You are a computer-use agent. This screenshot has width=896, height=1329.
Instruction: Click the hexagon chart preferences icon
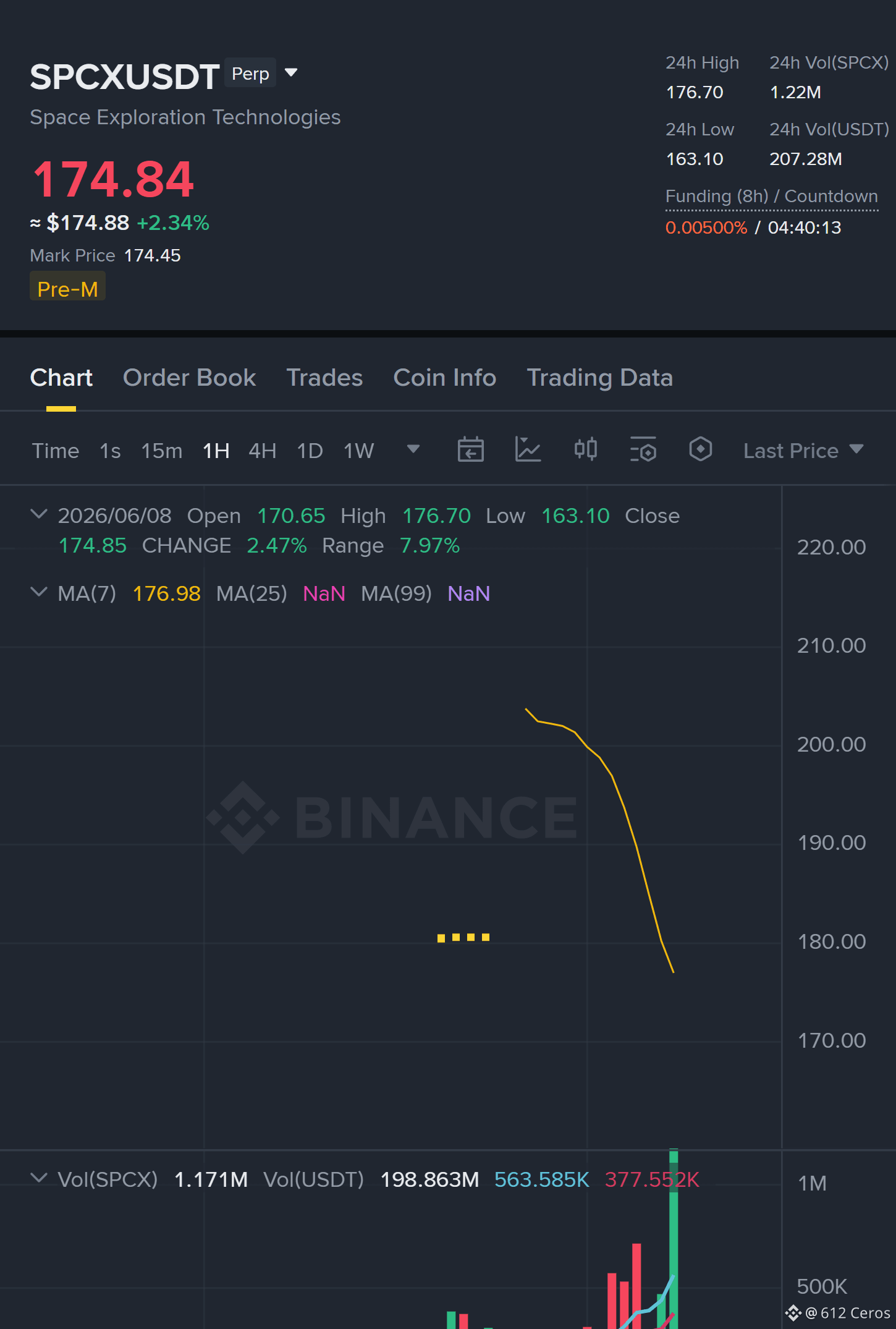tap(700, 449)
